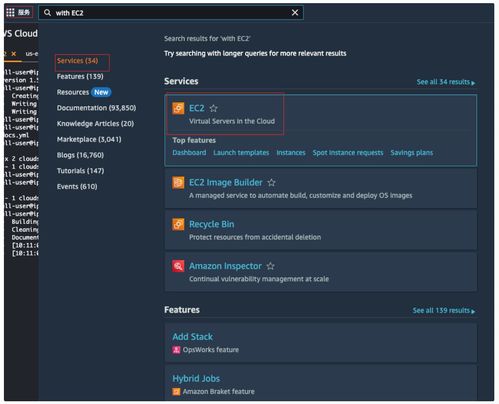The width and height of the screenshot is (499, 404).
Task: Open the Launch templates feature link
Action: pos(241,153)
